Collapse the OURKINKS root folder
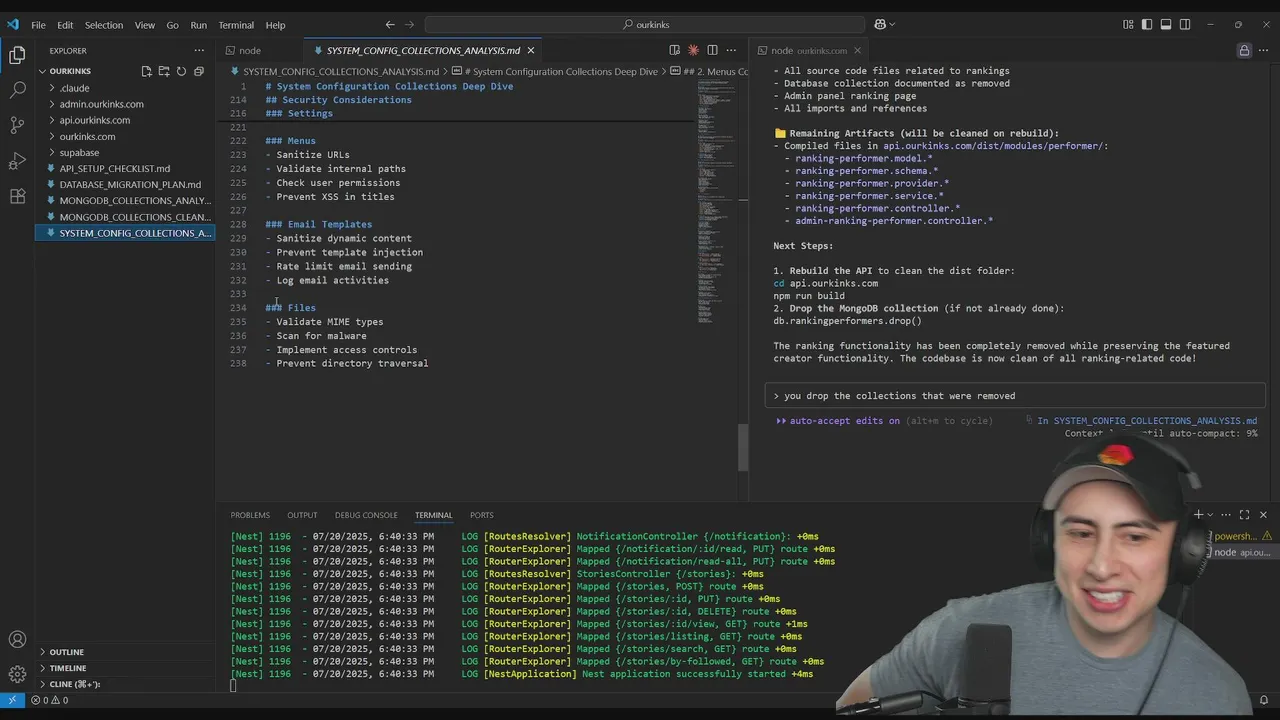Viewport: 1280px width, 720px height. [x=125, y=71]
